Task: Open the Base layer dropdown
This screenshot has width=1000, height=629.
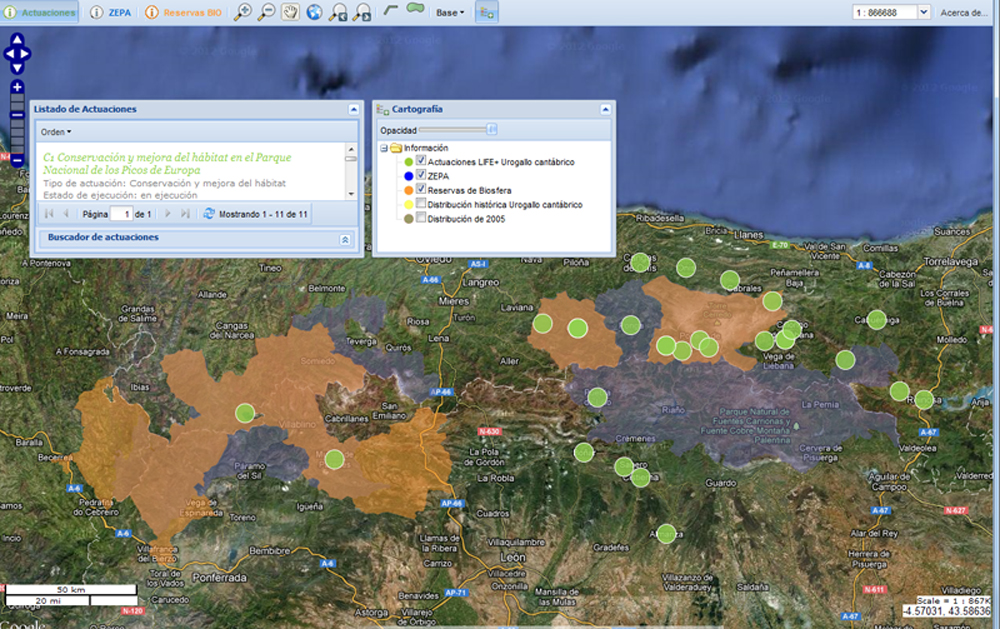Action: coord(451,13)
